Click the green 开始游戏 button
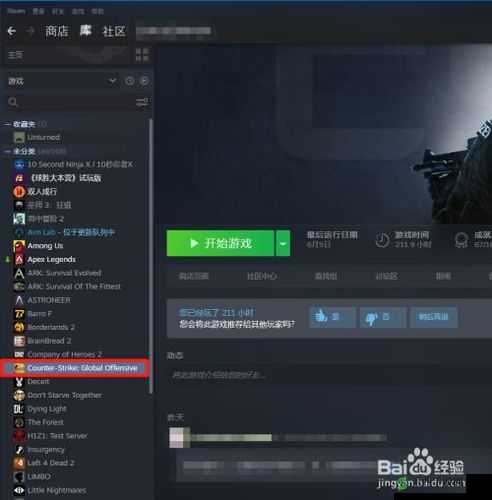 pos(220,244)
